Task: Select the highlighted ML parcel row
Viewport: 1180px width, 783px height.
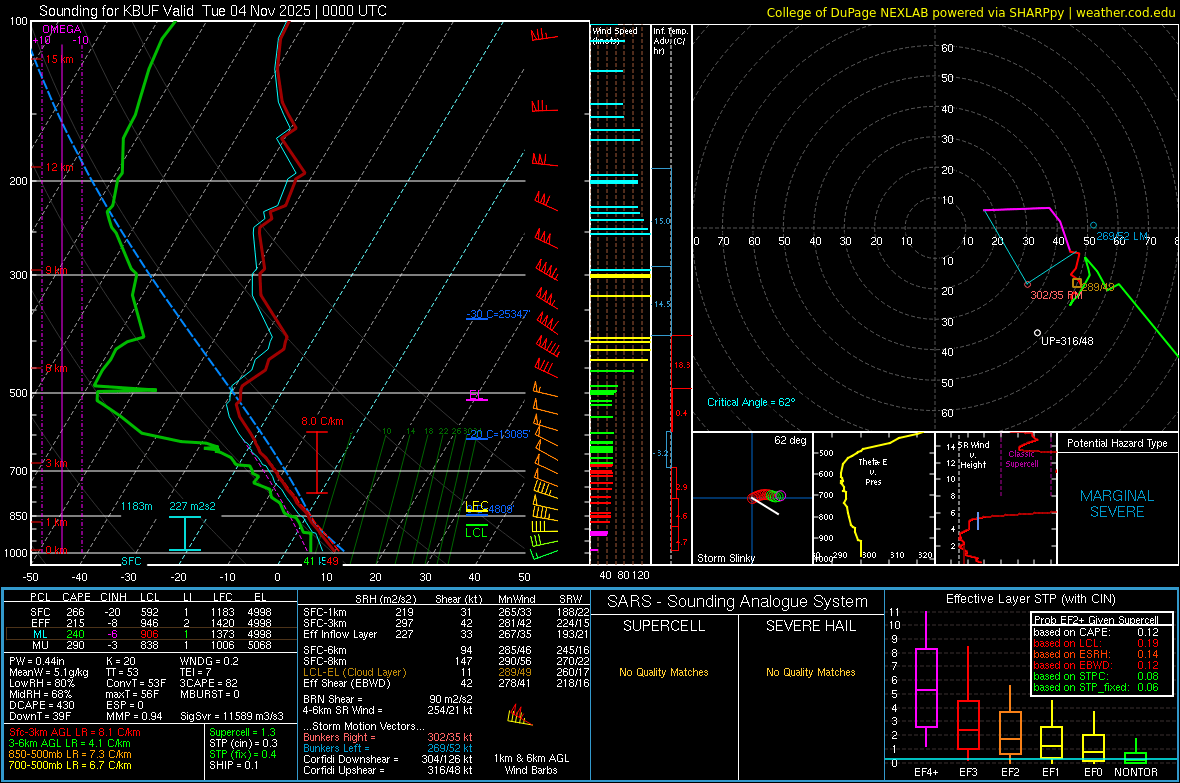Action: [151, 634]
